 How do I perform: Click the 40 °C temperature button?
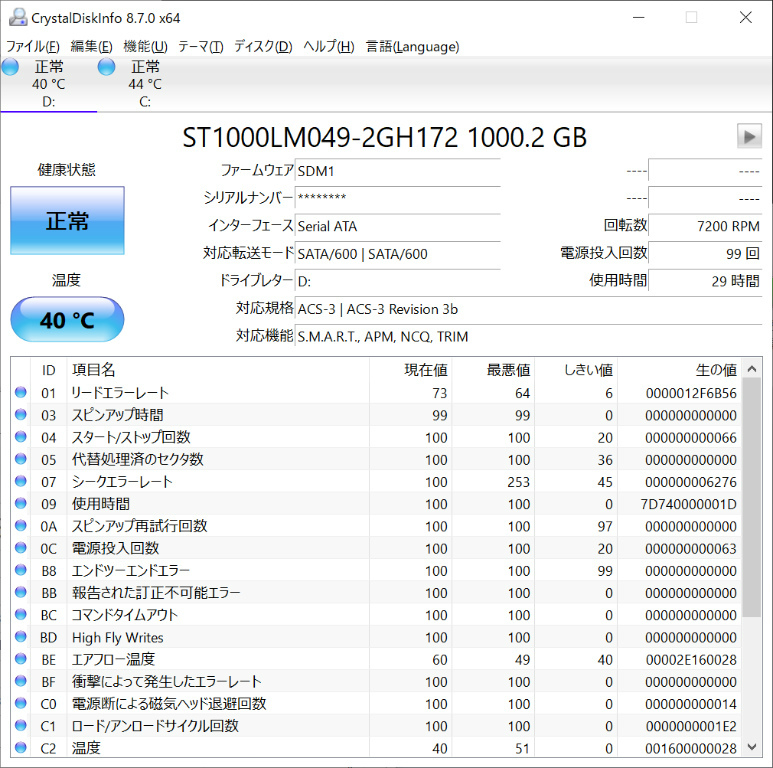68,319
